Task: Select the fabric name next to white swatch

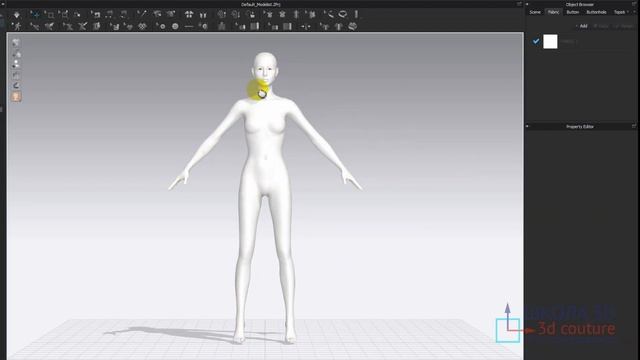Action: [x=569, y=41]
